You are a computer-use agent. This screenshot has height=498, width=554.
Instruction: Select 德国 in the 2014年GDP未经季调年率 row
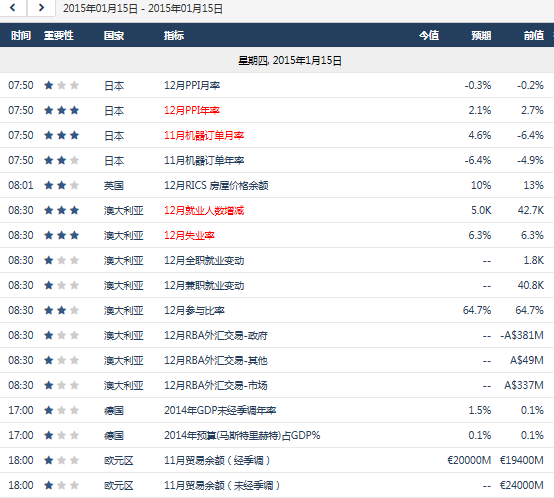coord(114,410)
